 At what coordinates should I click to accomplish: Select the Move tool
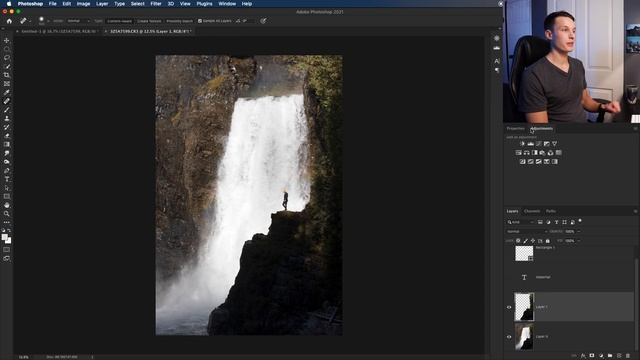coord(7,40)
